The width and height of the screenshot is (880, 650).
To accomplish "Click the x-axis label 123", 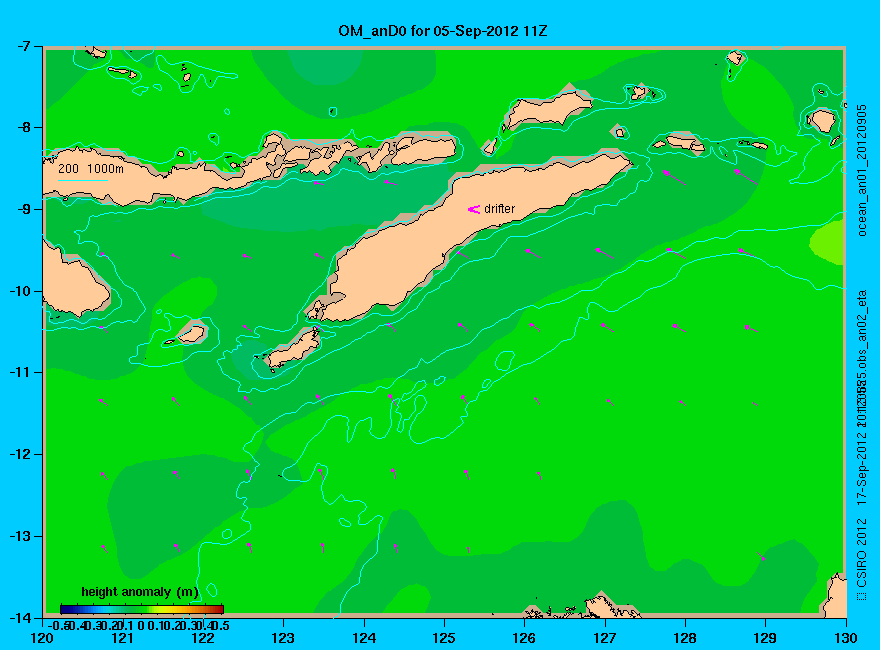I will (x=283, y=638).
